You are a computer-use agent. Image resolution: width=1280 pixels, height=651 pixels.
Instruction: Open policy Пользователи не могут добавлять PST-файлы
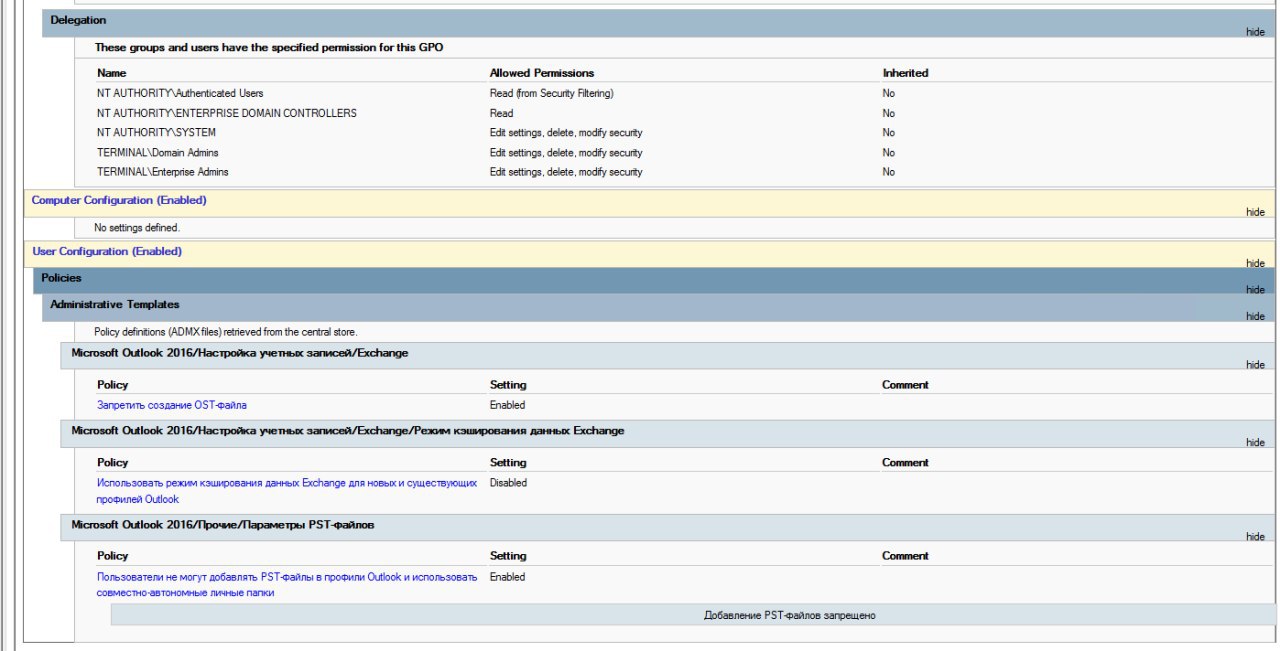tap(287, 584)
